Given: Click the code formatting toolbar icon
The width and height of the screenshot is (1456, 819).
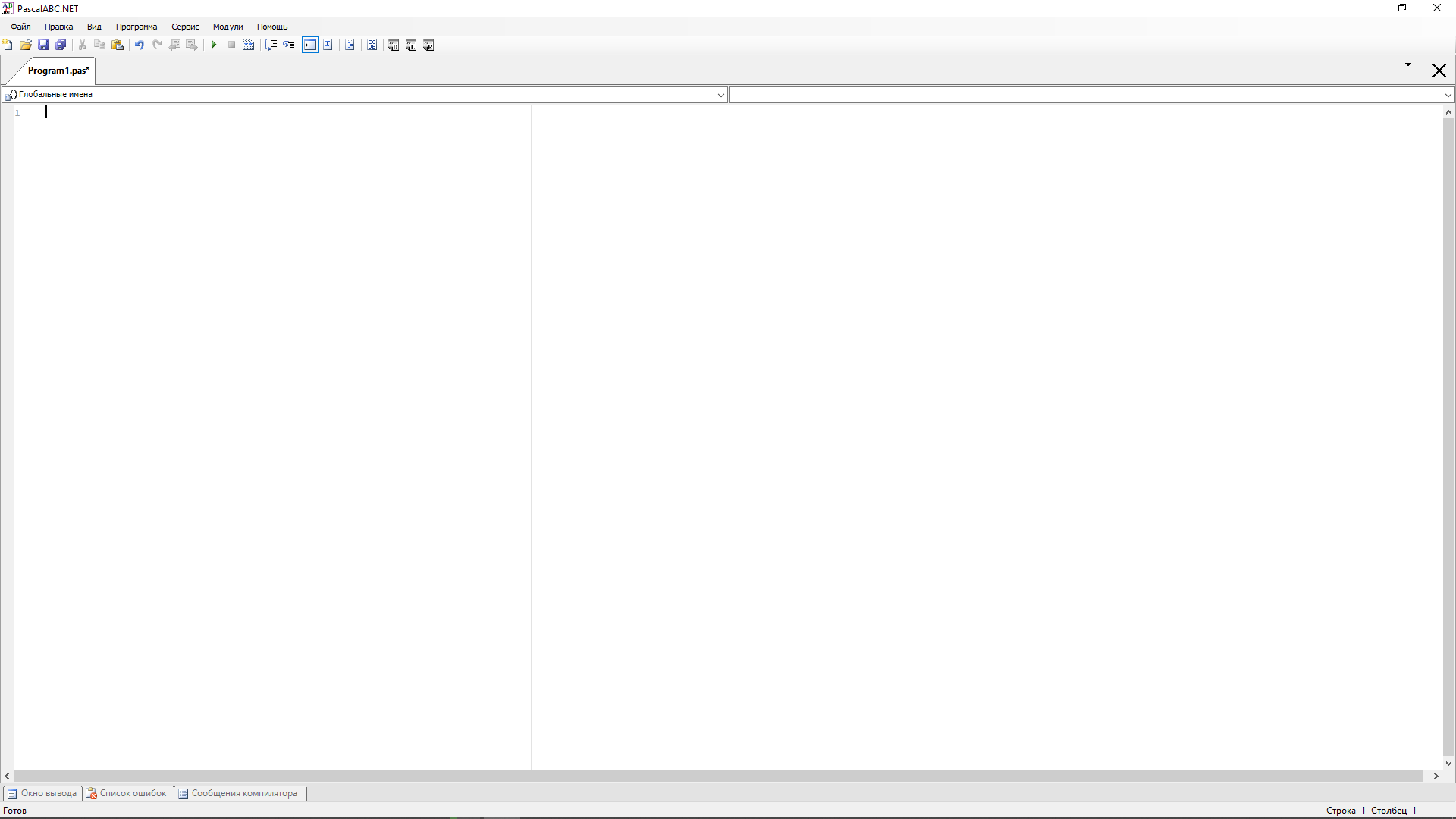Looking at the screenshot, I should tap(350, 45).
